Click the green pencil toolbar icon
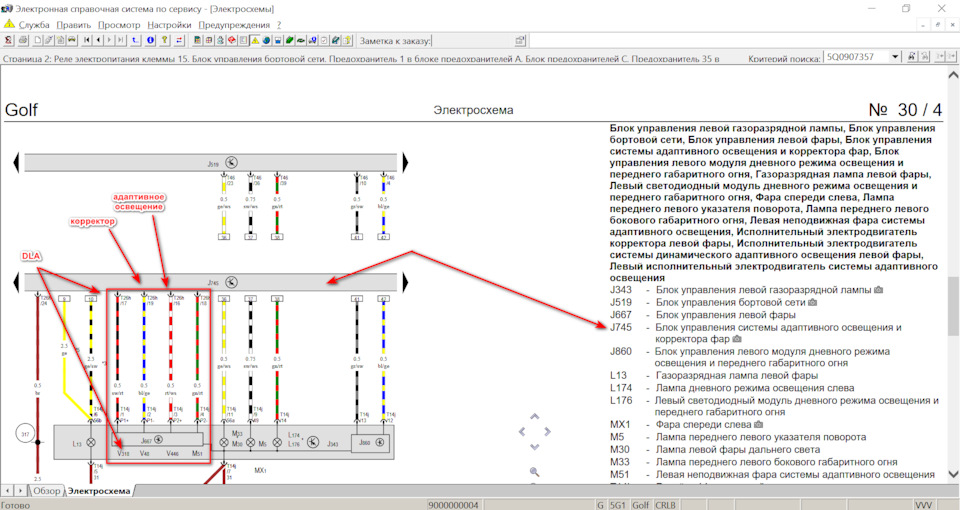 point(290,40)
